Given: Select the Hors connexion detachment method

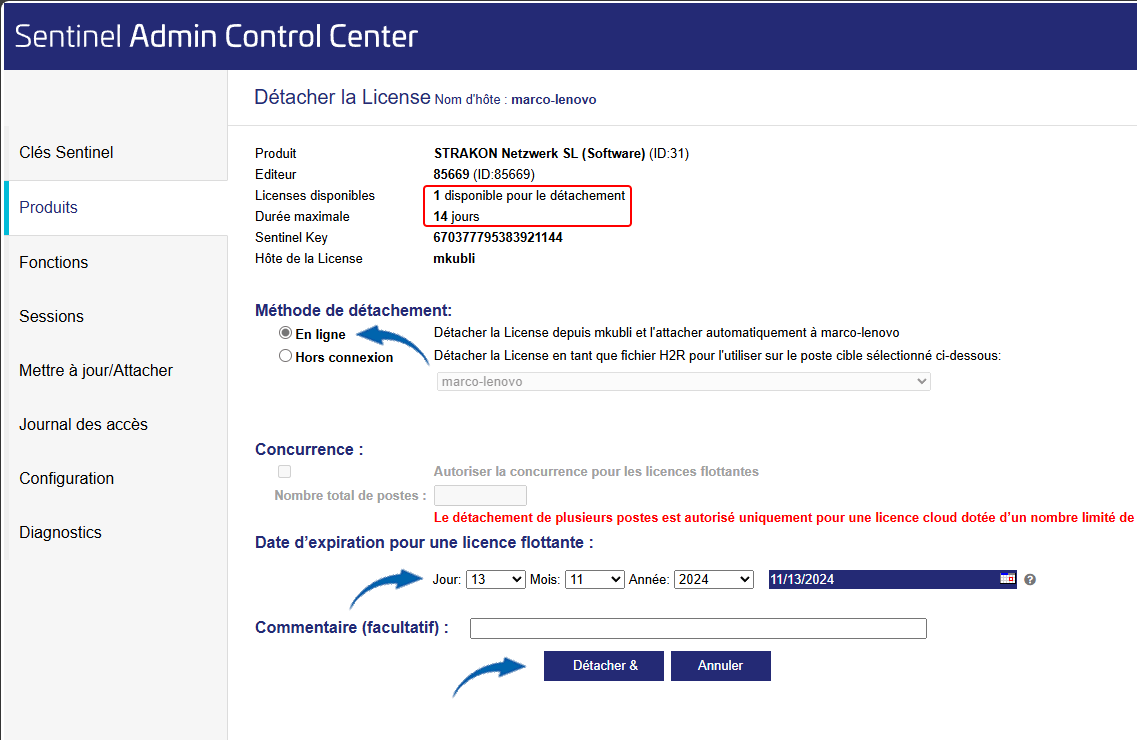Looking at the screenshot, I should click(x=286, y=356).
